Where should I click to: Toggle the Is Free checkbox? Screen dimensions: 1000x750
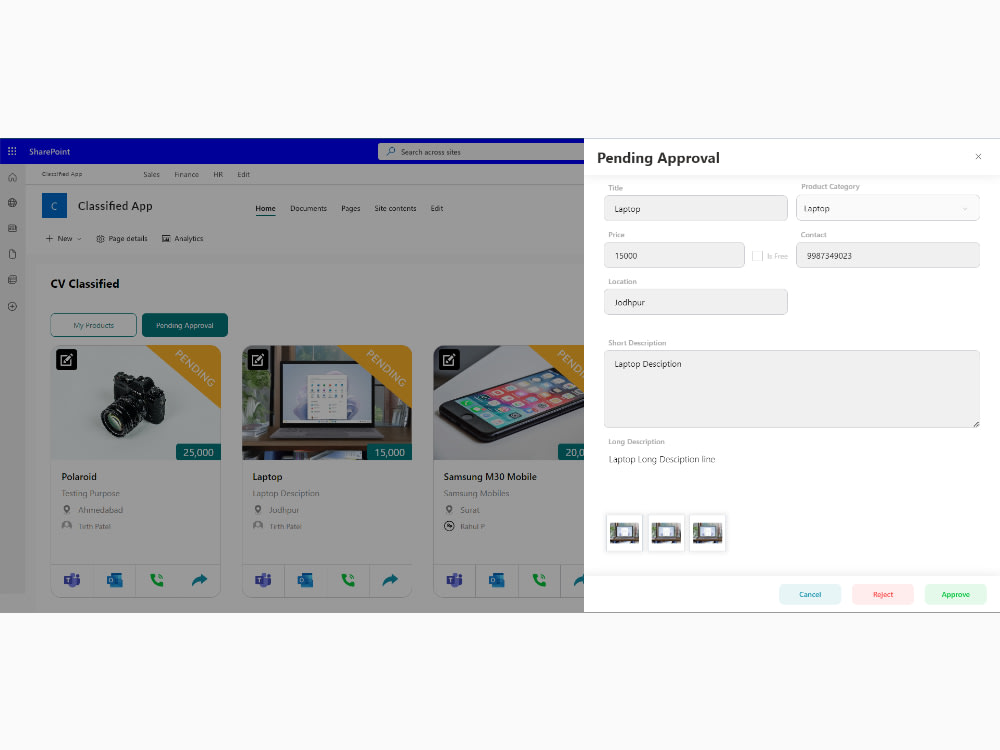pyautogui.click(x=757, y=256)
